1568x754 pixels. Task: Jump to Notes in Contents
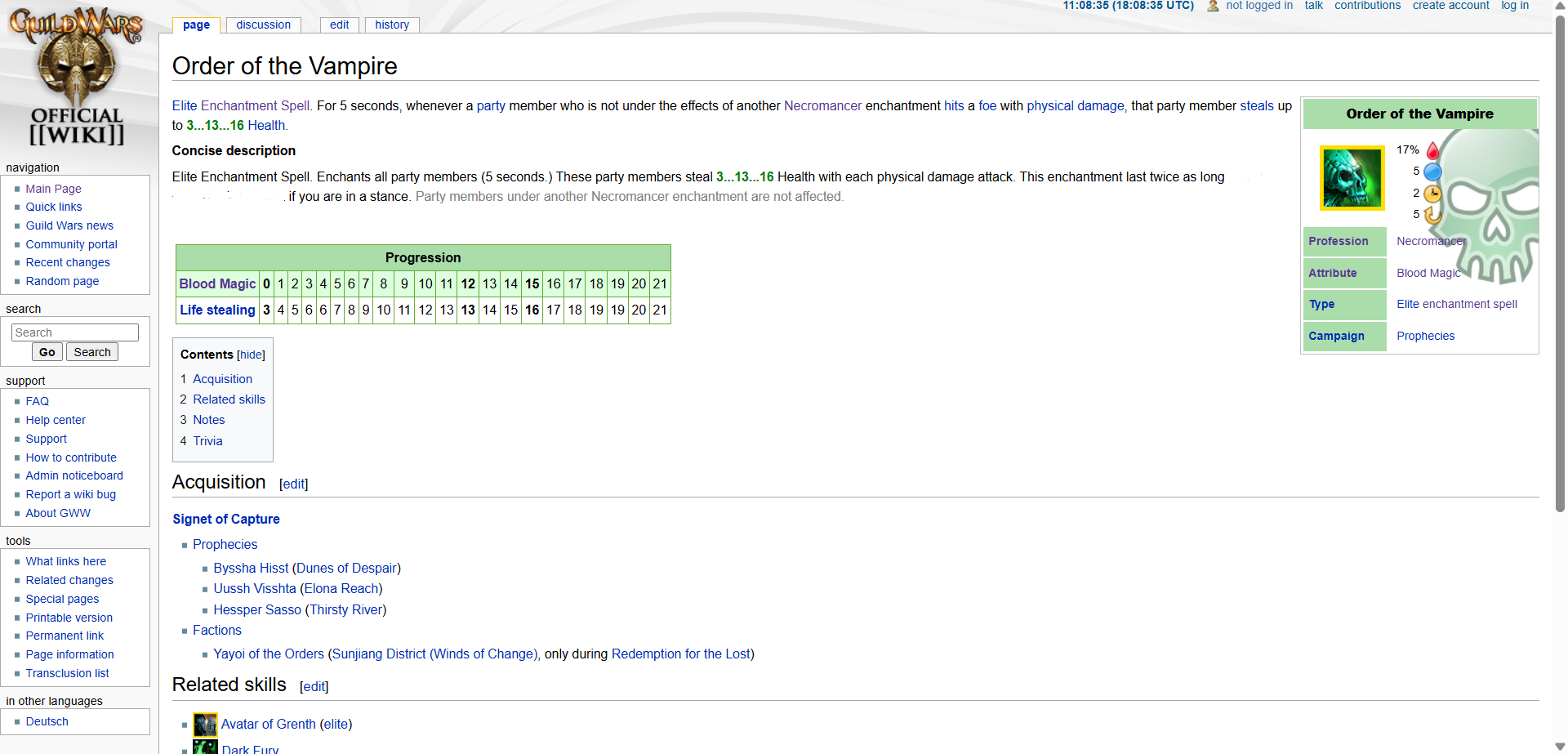coord(209,420)
